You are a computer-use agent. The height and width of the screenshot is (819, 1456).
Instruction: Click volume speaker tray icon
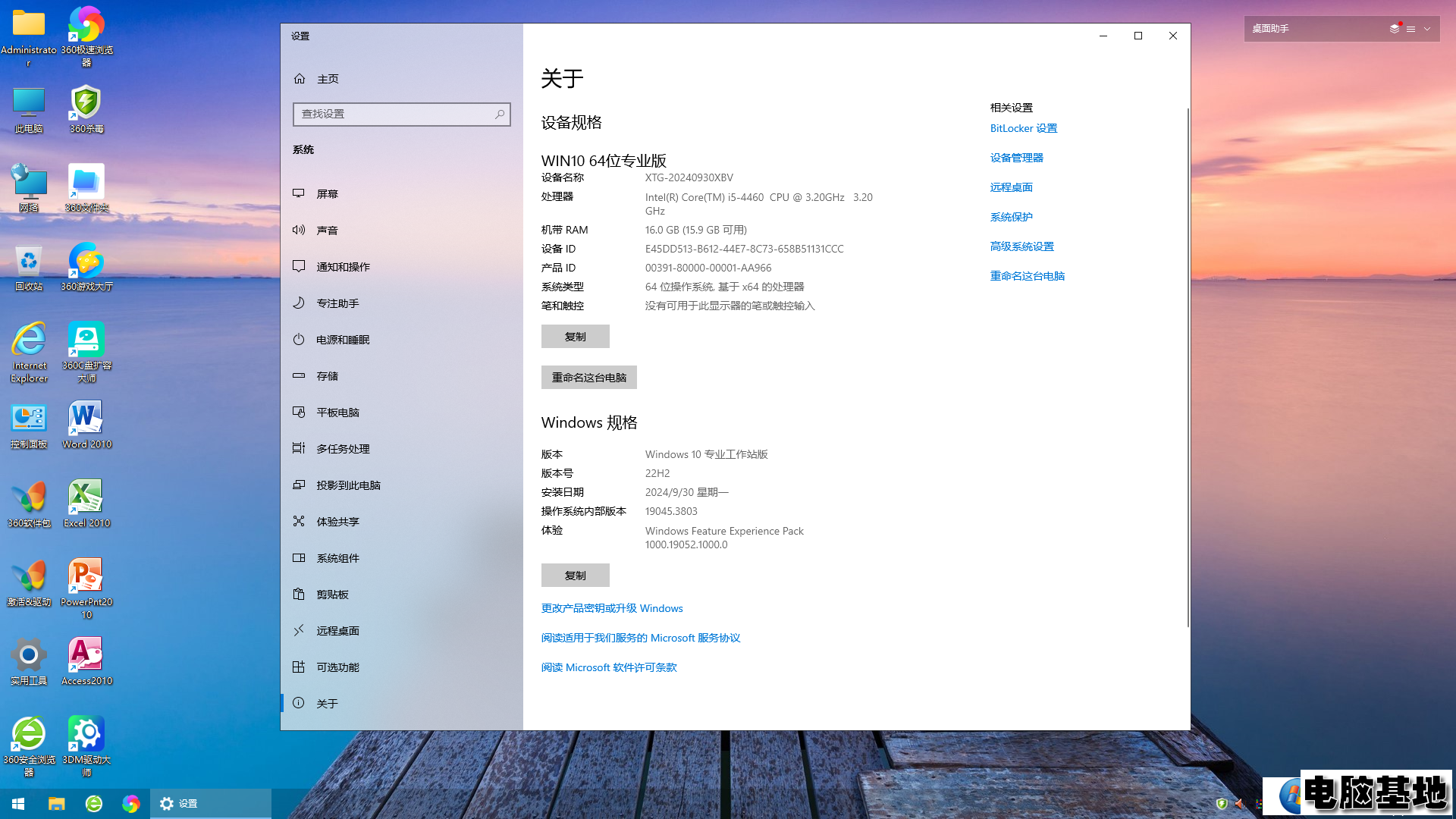pos(1239,804)
